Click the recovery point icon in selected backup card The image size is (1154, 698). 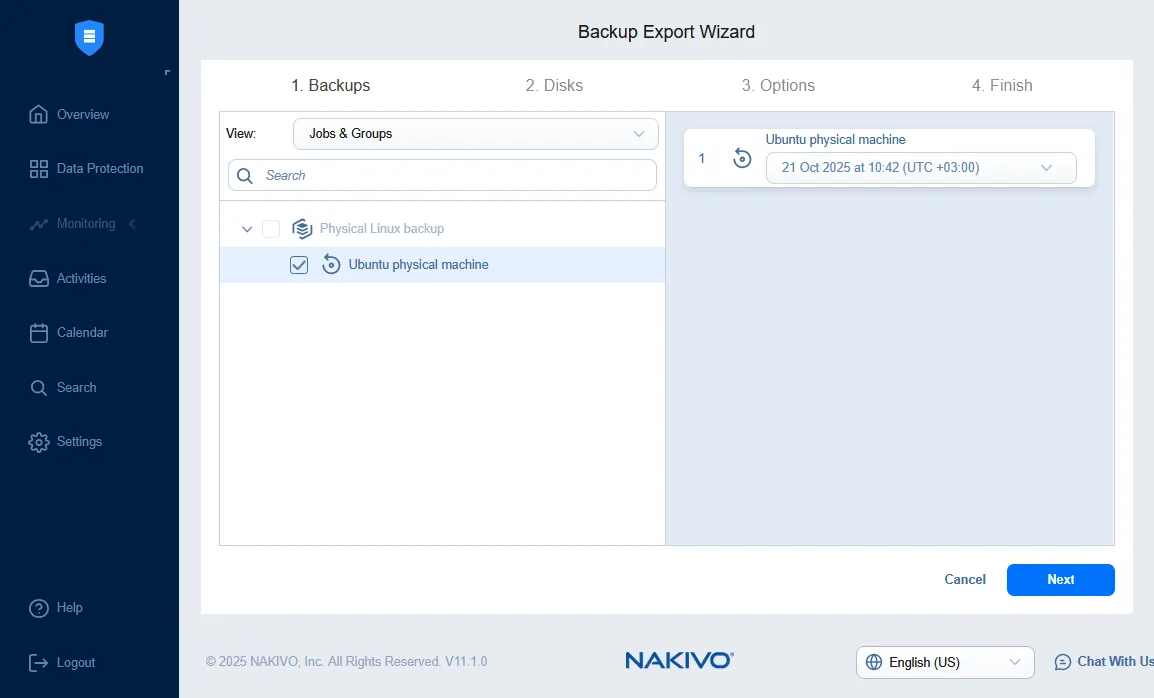click(742, 158)
